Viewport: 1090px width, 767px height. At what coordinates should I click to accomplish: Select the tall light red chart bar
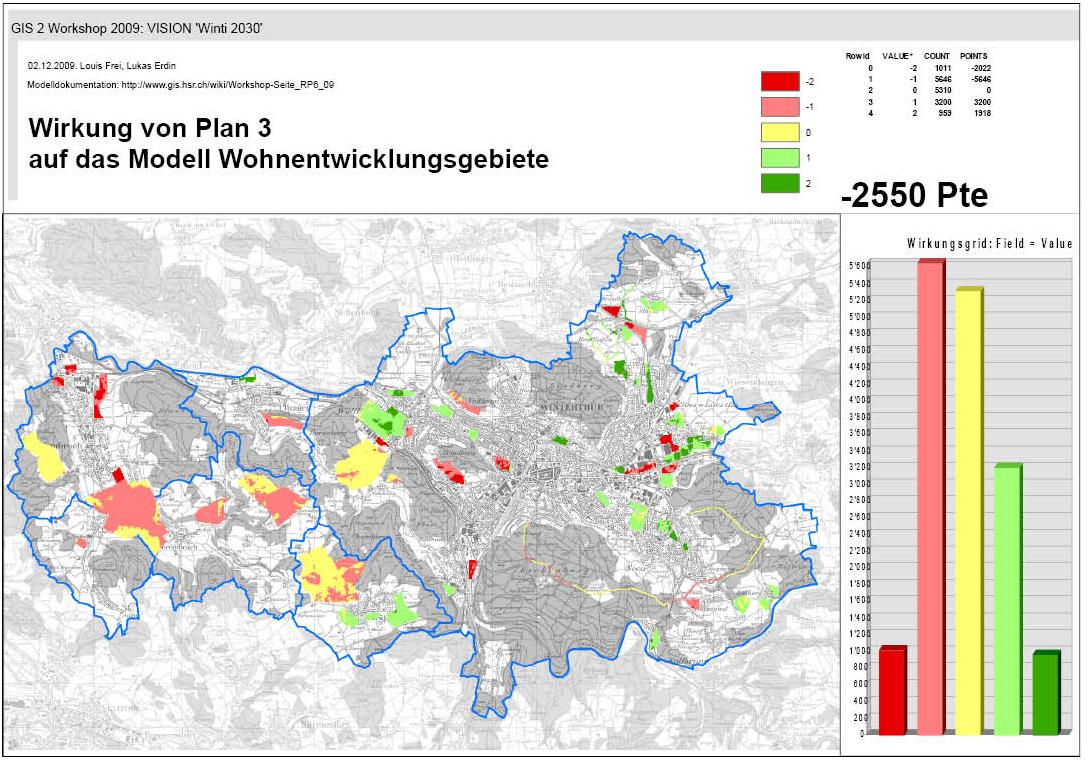pos(930,498)
